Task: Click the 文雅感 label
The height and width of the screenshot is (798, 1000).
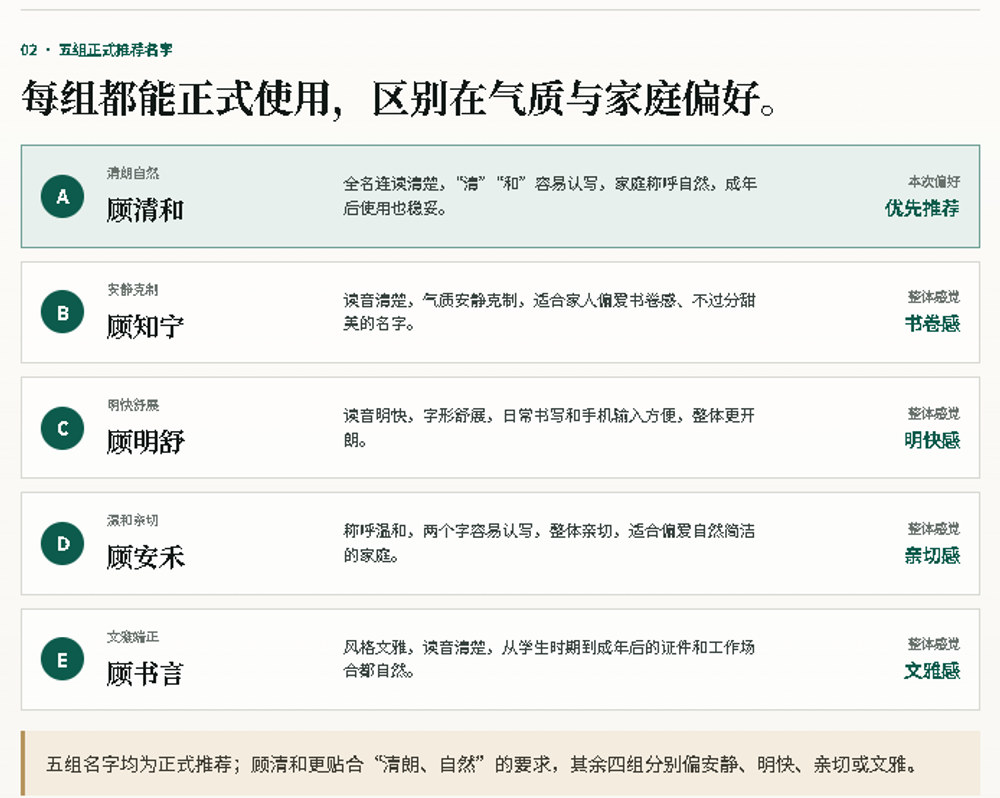Action: click(932, 670)
